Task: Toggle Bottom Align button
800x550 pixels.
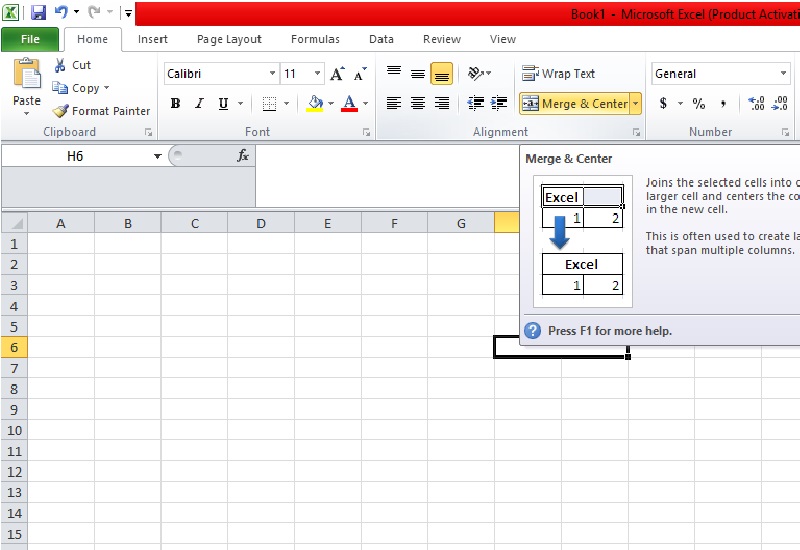Action: pos(442,73)
